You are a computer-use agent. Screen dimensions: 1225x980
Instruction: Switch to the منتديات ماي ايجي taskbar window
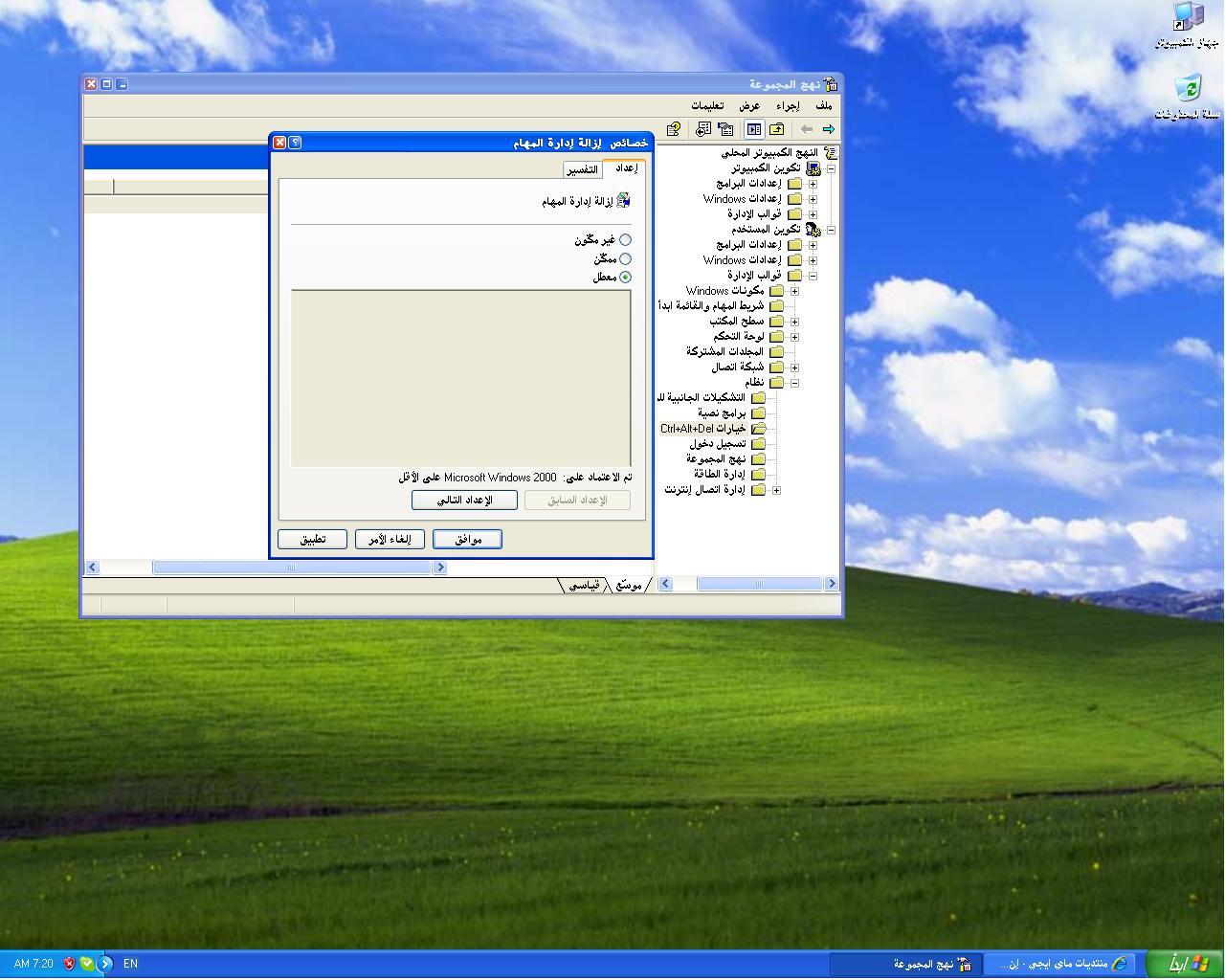[1060, 964]
